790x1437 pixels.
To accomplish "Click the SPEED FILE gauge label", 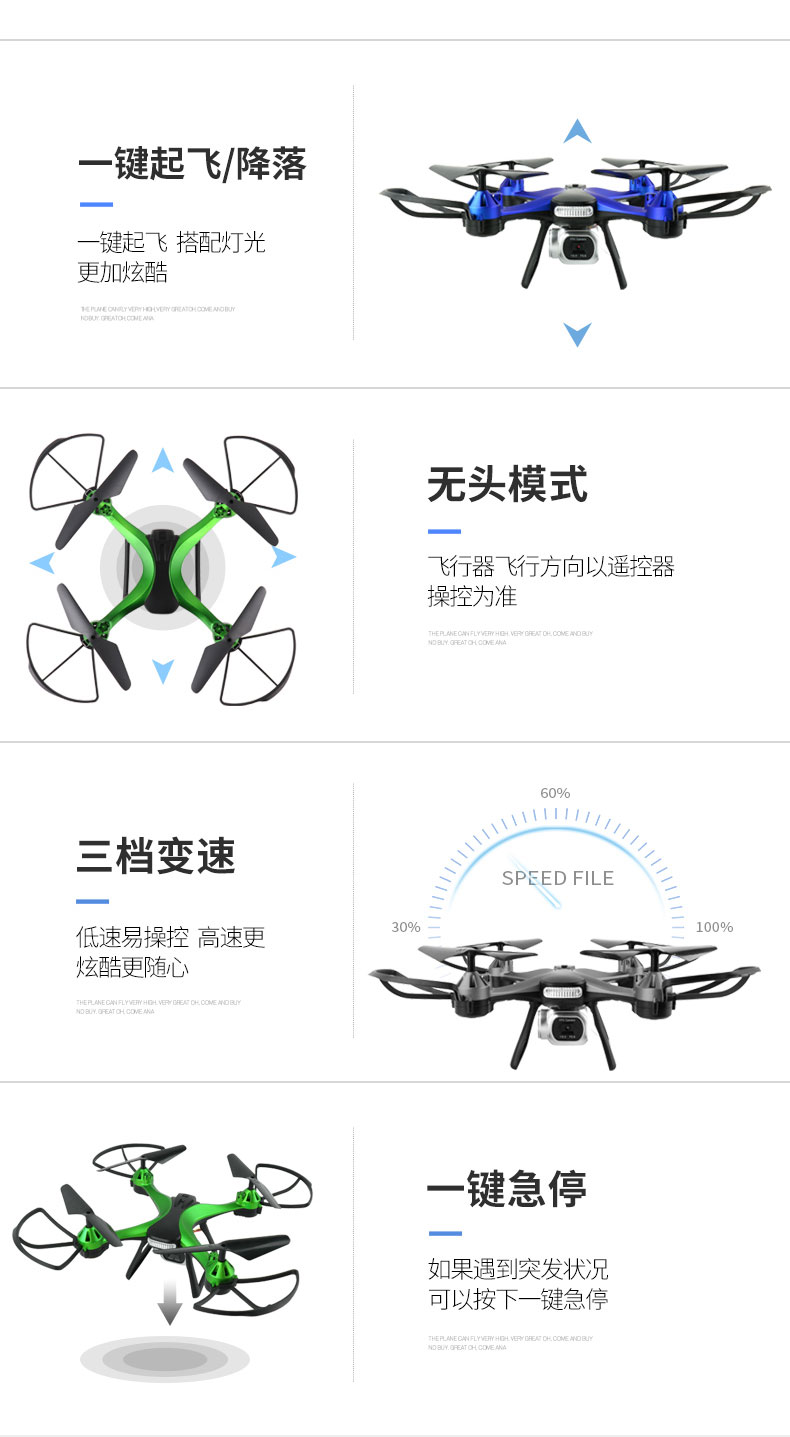I will coord(558,878).
